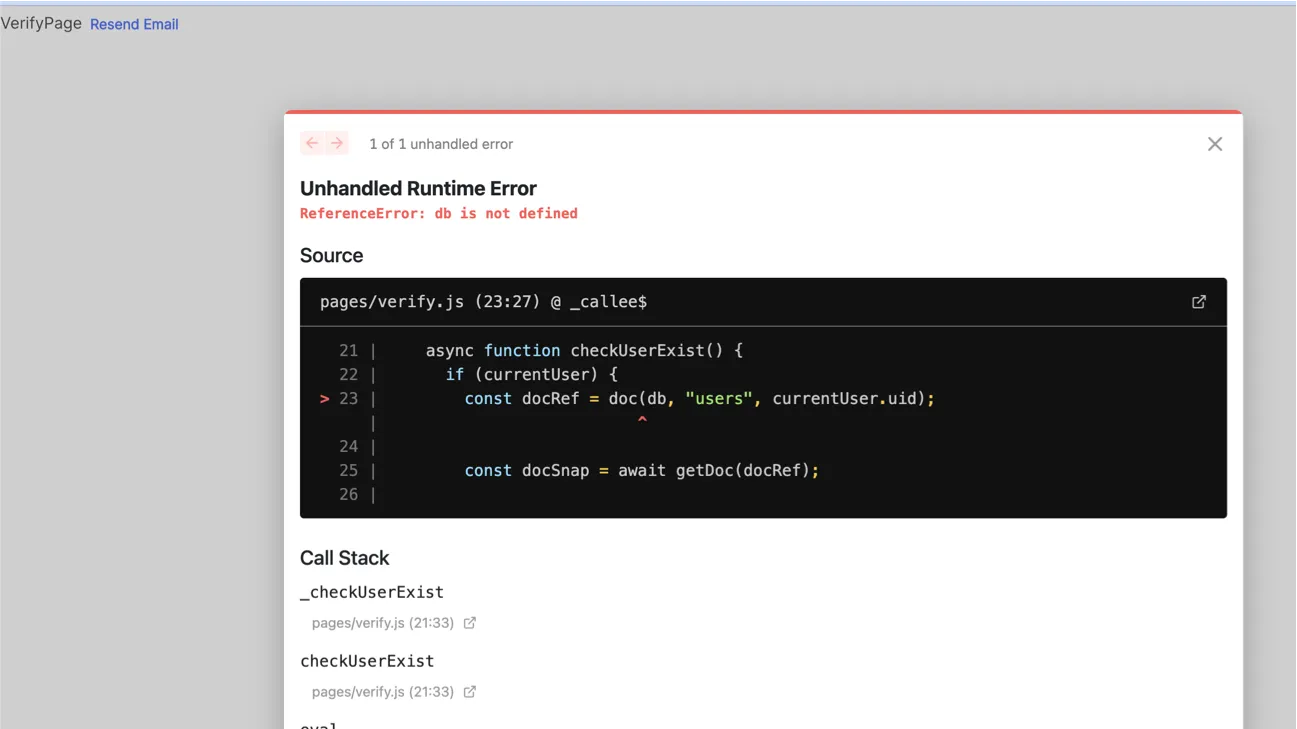The image size is (1297, 729).
Task: Select the Unhandled Runtime Error title
Action: pyautogui.click(x=418, y=188)
